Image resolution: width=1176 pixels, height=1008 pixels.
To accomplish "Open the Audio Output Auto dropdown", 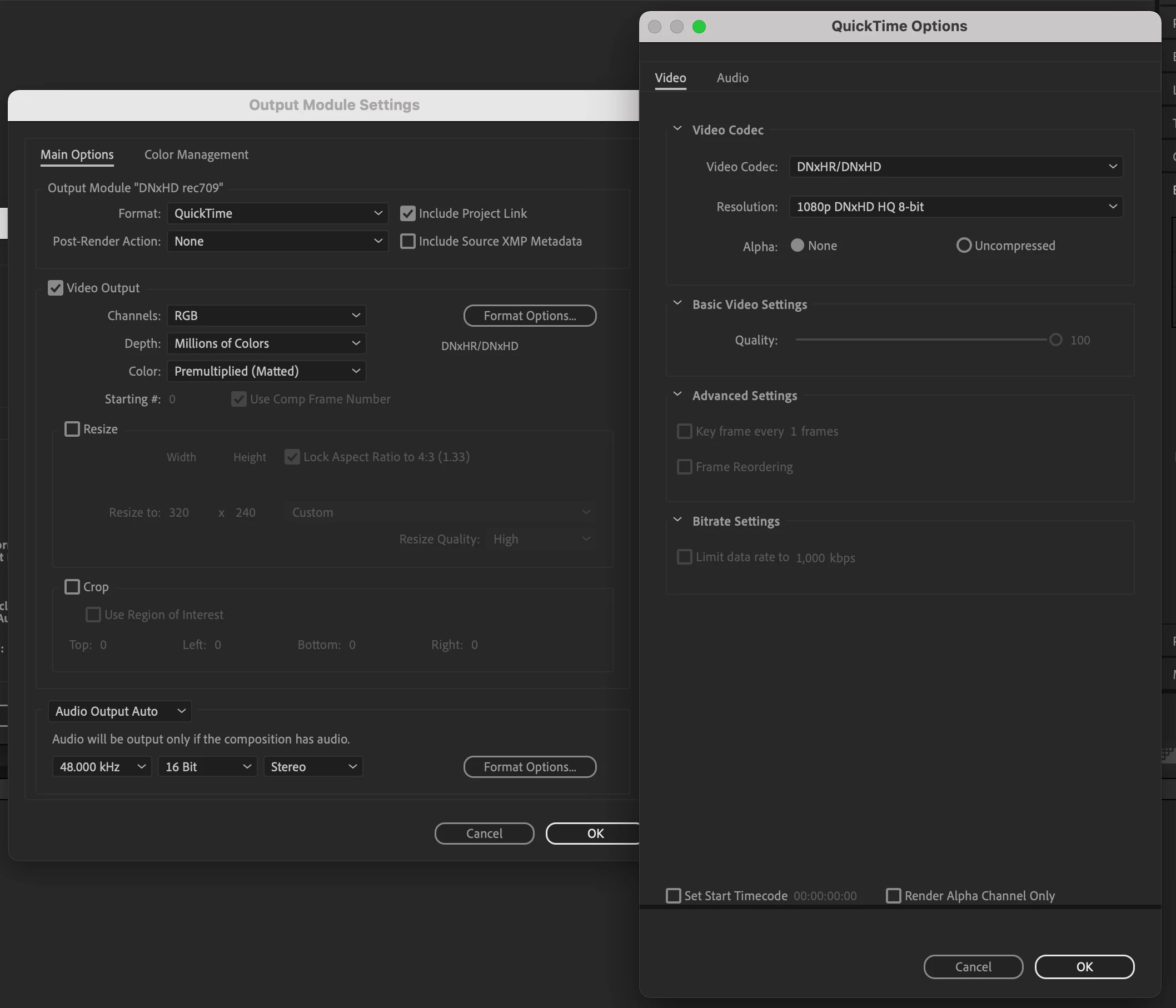I will tap(119, 711).
